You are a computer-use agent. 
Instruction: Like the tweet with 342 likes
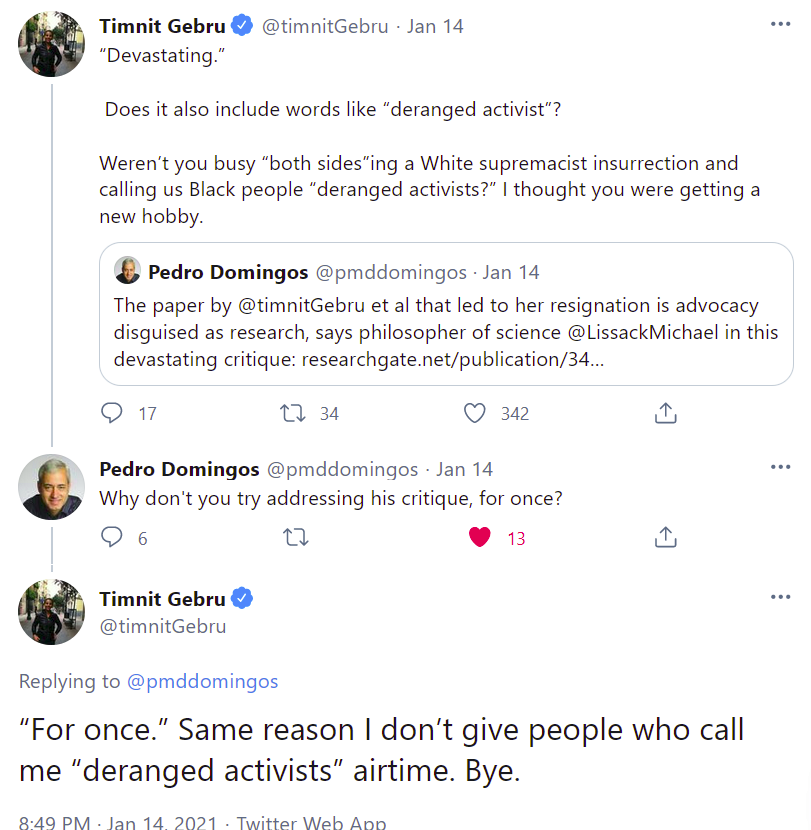pyautogui.click(x=476, y=413)
